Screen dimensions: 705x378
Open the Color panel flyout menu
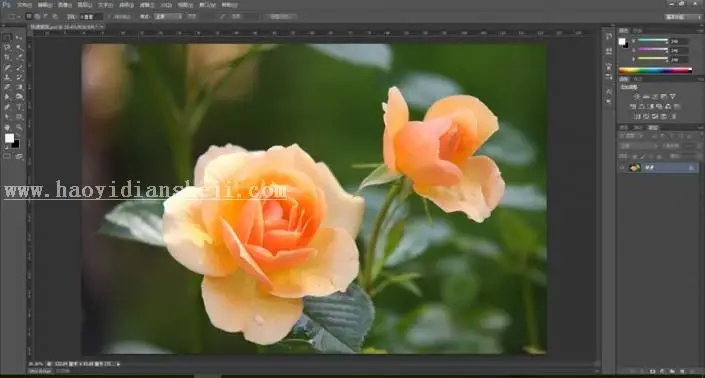point(700,31)
